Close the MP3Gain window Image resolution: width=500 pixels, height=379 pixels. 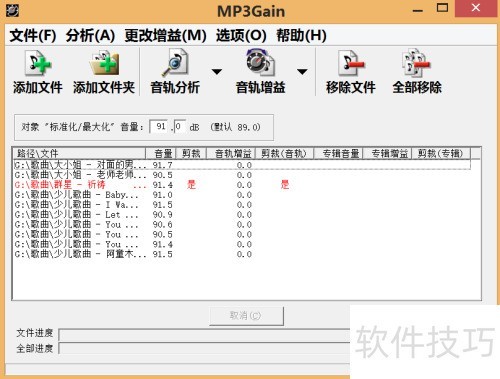point(476,8)
